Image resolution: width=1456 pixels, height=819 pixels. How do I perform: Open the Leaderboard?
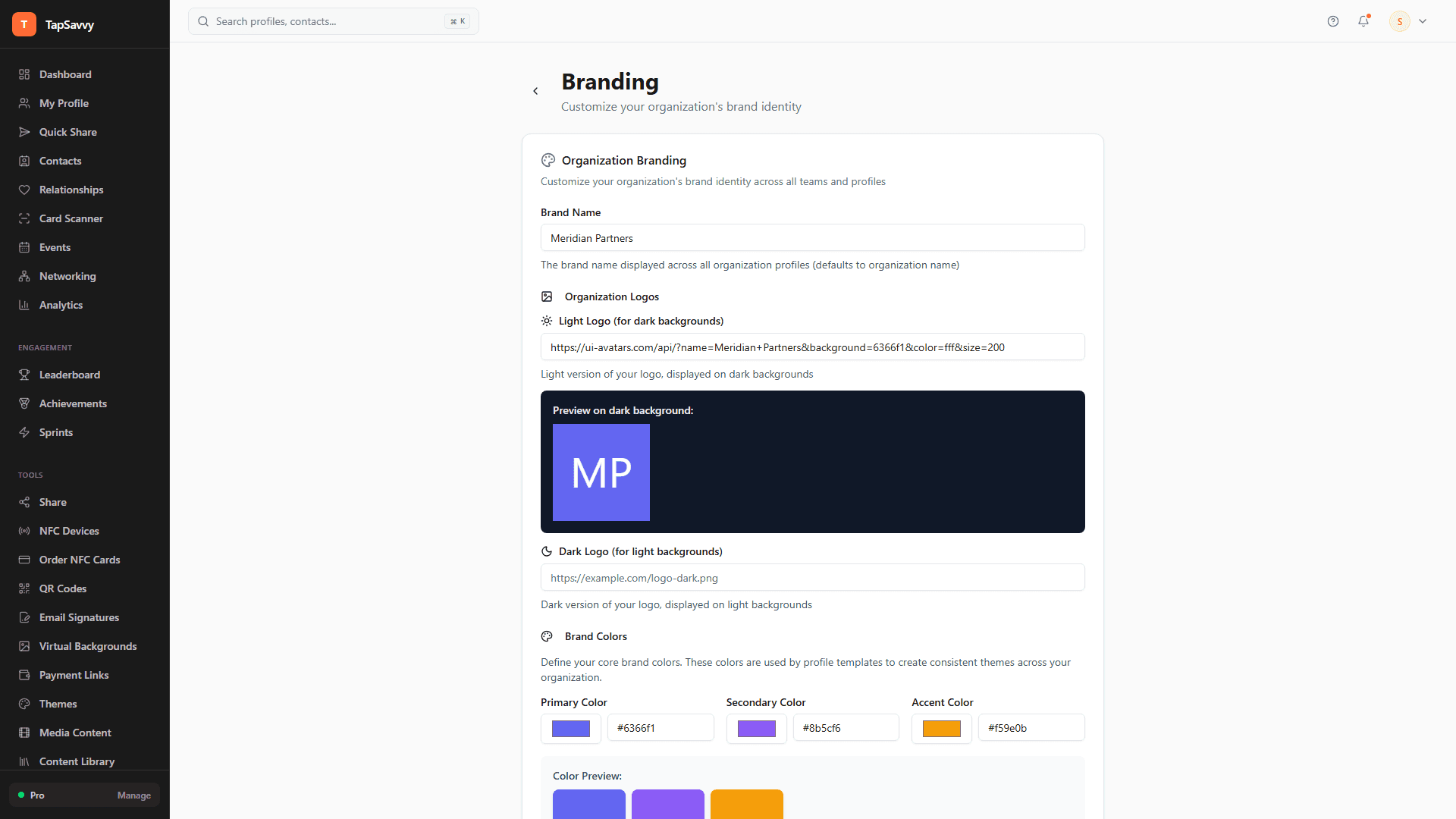(x=70, y=375)
